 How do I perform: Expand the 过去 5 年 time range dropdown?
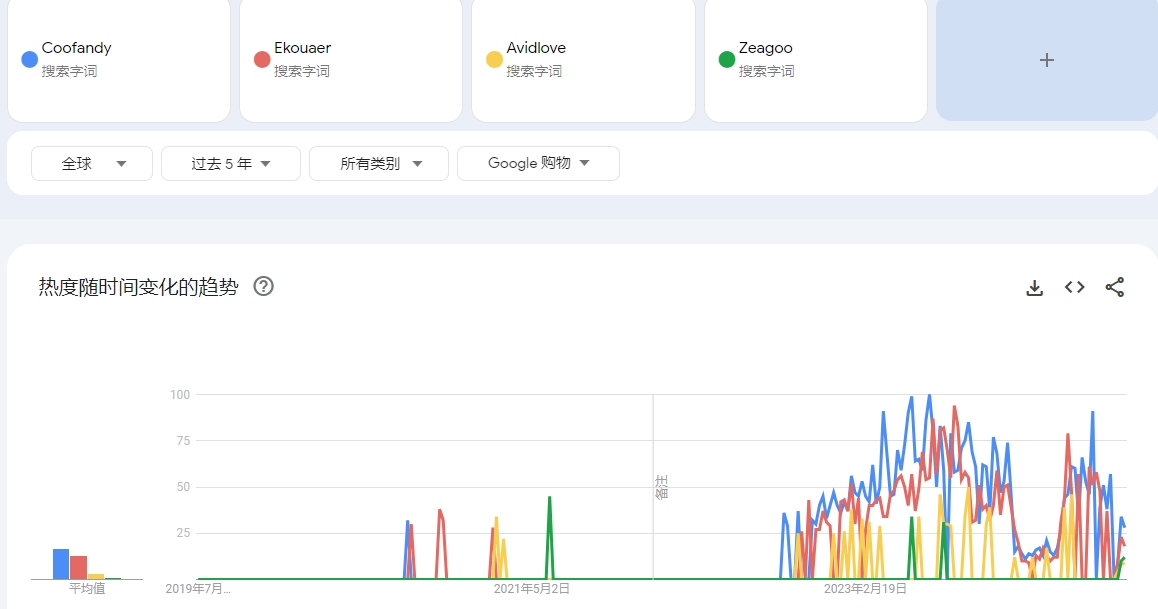pos(230,163)
